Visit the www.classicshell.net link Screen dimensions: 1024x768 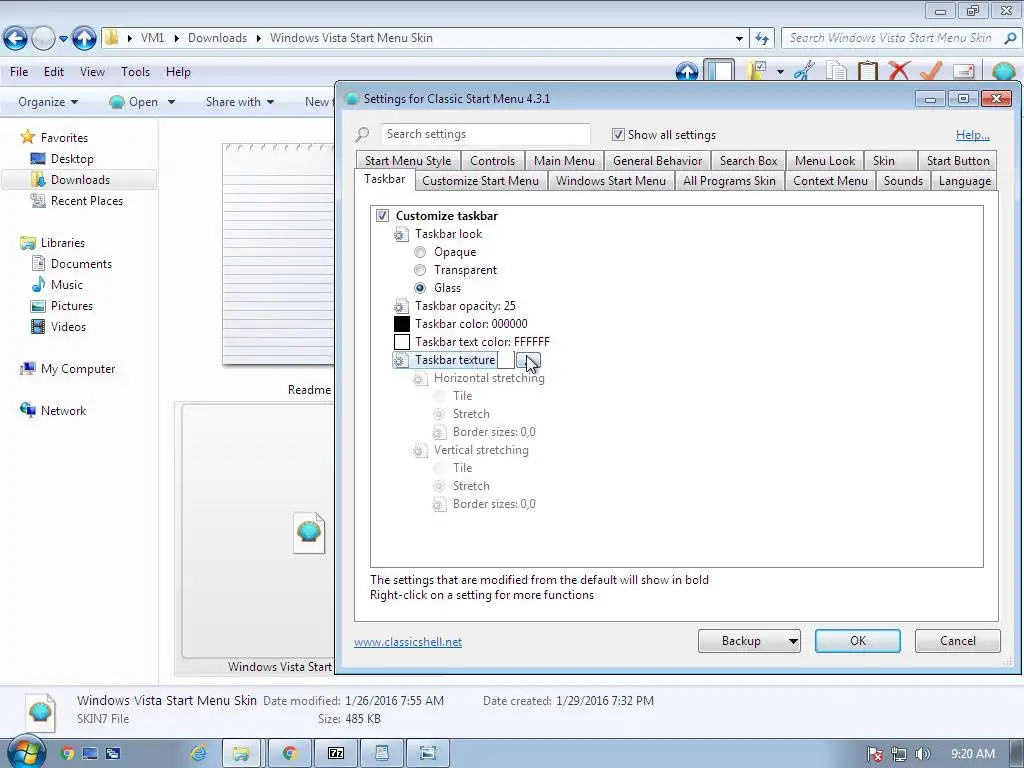(408, 642)
